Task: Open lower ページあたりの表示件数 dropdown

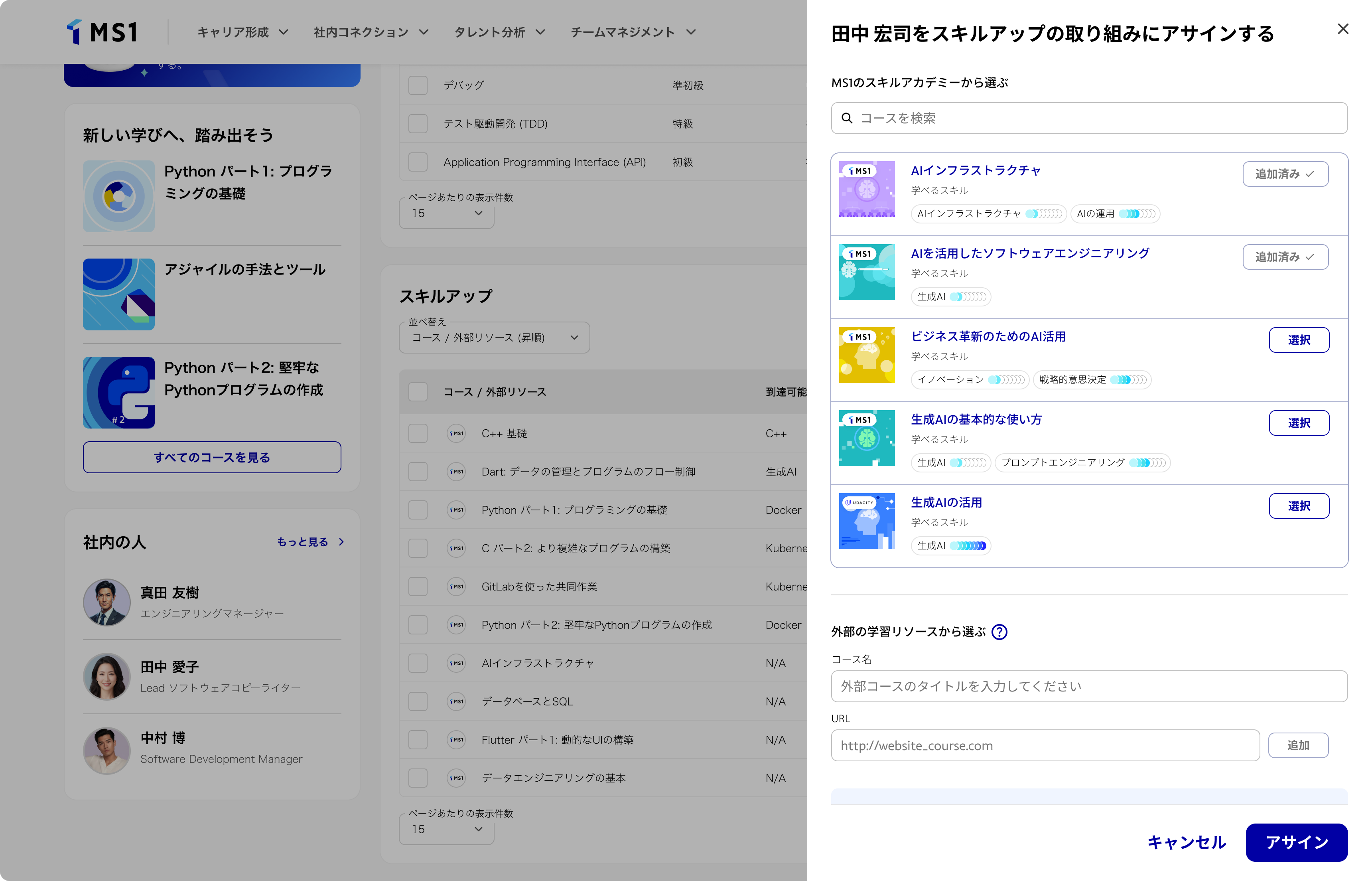Action: (446, 829)
